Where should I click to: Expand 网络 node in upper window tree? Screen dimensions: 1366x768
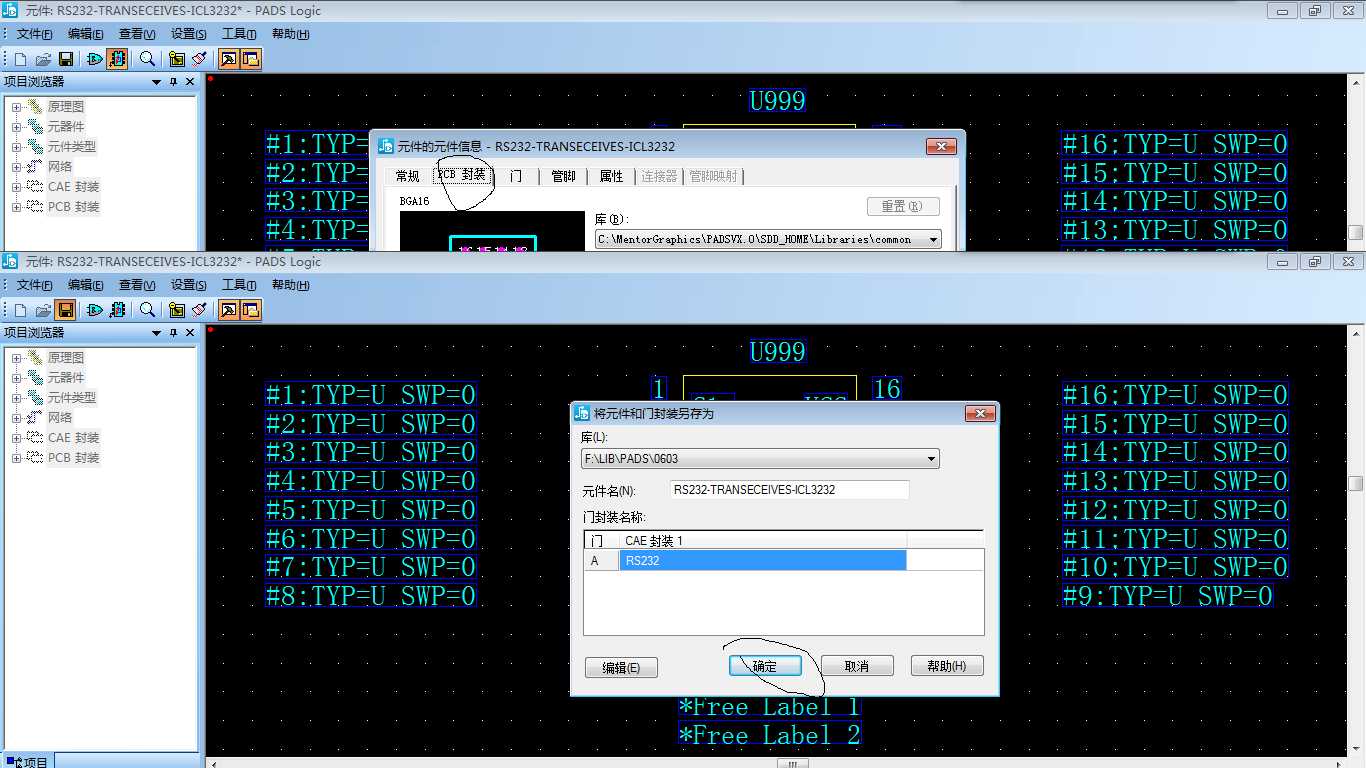tap(16, 167)
